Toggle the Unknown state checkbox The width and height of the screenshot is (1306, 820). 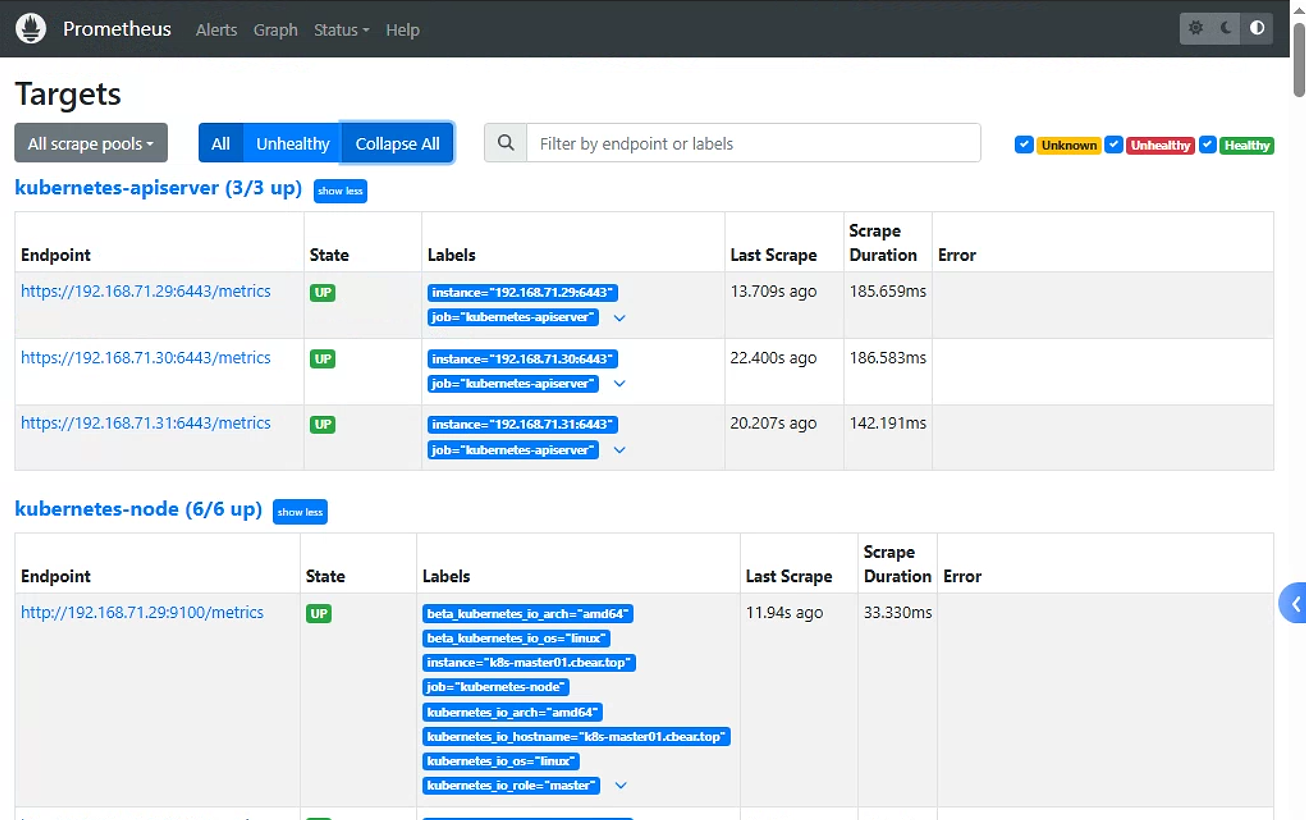tap(1023, 145)
